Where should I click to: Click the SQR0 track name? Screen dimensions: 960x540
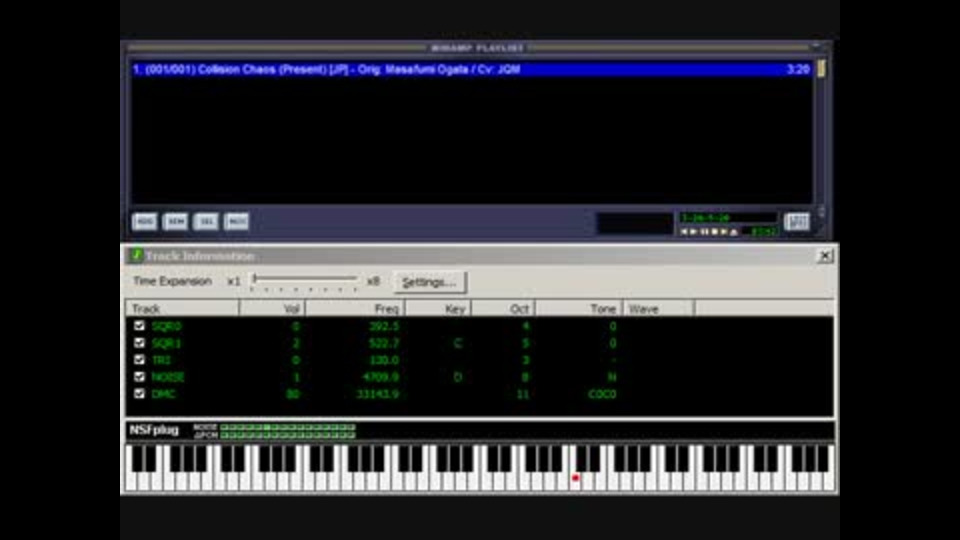[167, 326]
